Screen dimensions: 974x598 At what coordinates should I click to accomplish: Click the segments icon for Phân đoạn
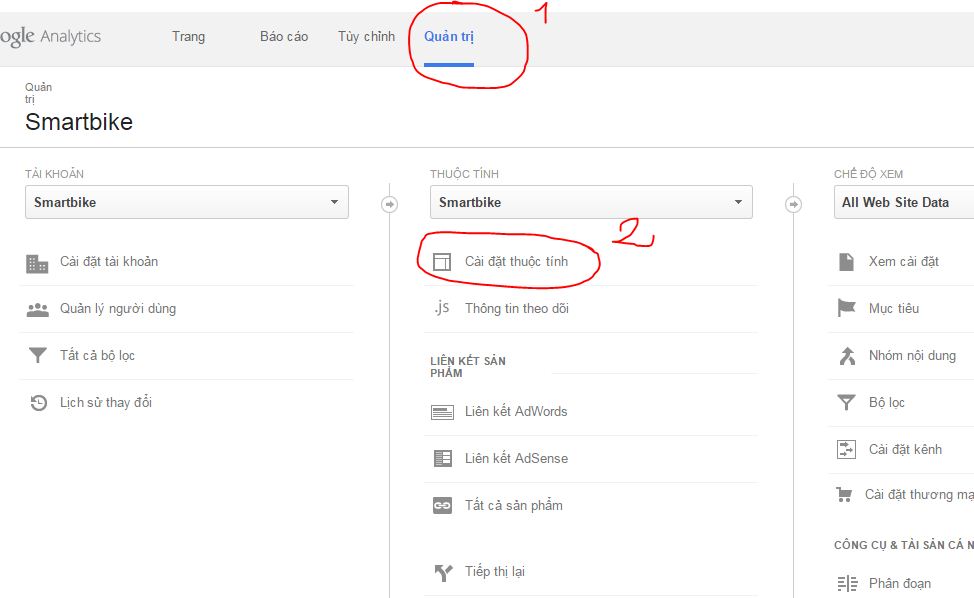847,584
